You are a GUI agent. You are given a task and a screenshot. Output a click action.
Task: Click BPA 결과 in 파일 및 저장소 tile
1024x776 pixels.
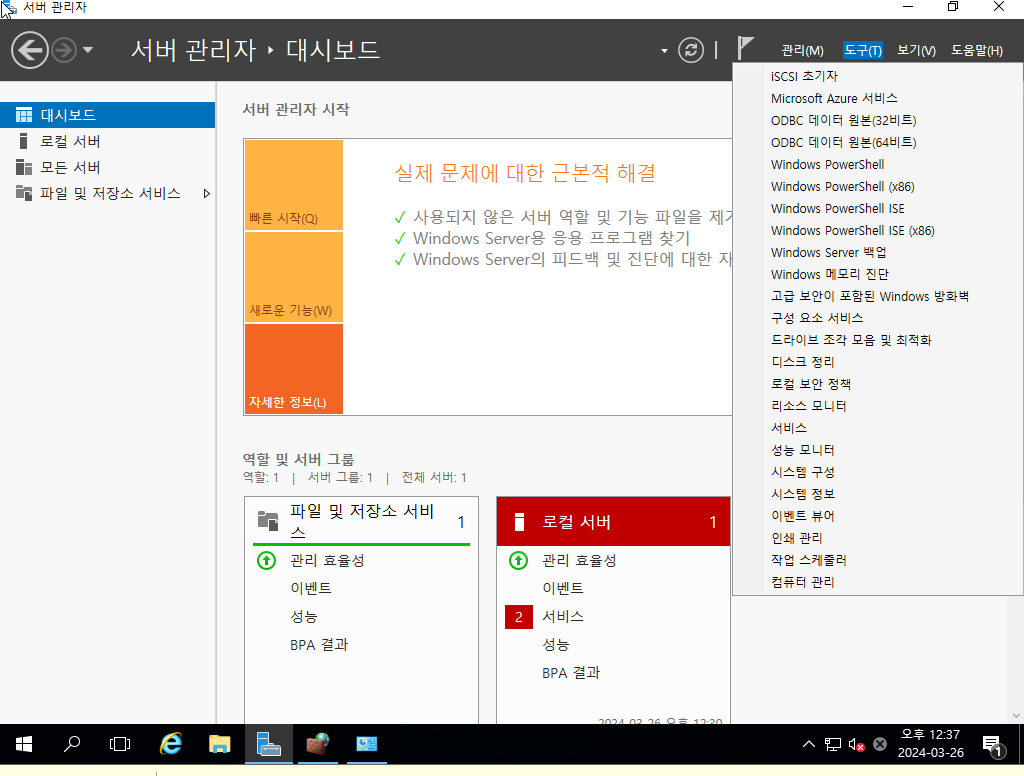[319, 645]
